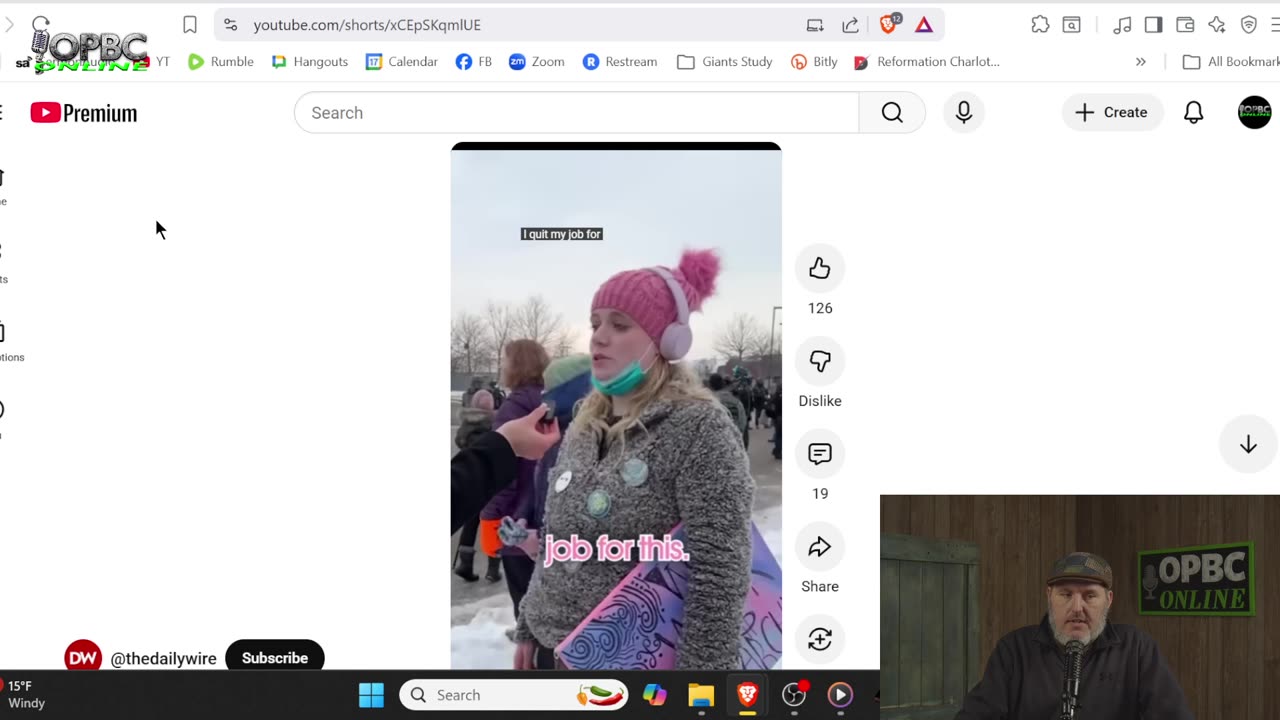Open Restream bookmark
The image size is (1280, 720).
coord(620,62)
